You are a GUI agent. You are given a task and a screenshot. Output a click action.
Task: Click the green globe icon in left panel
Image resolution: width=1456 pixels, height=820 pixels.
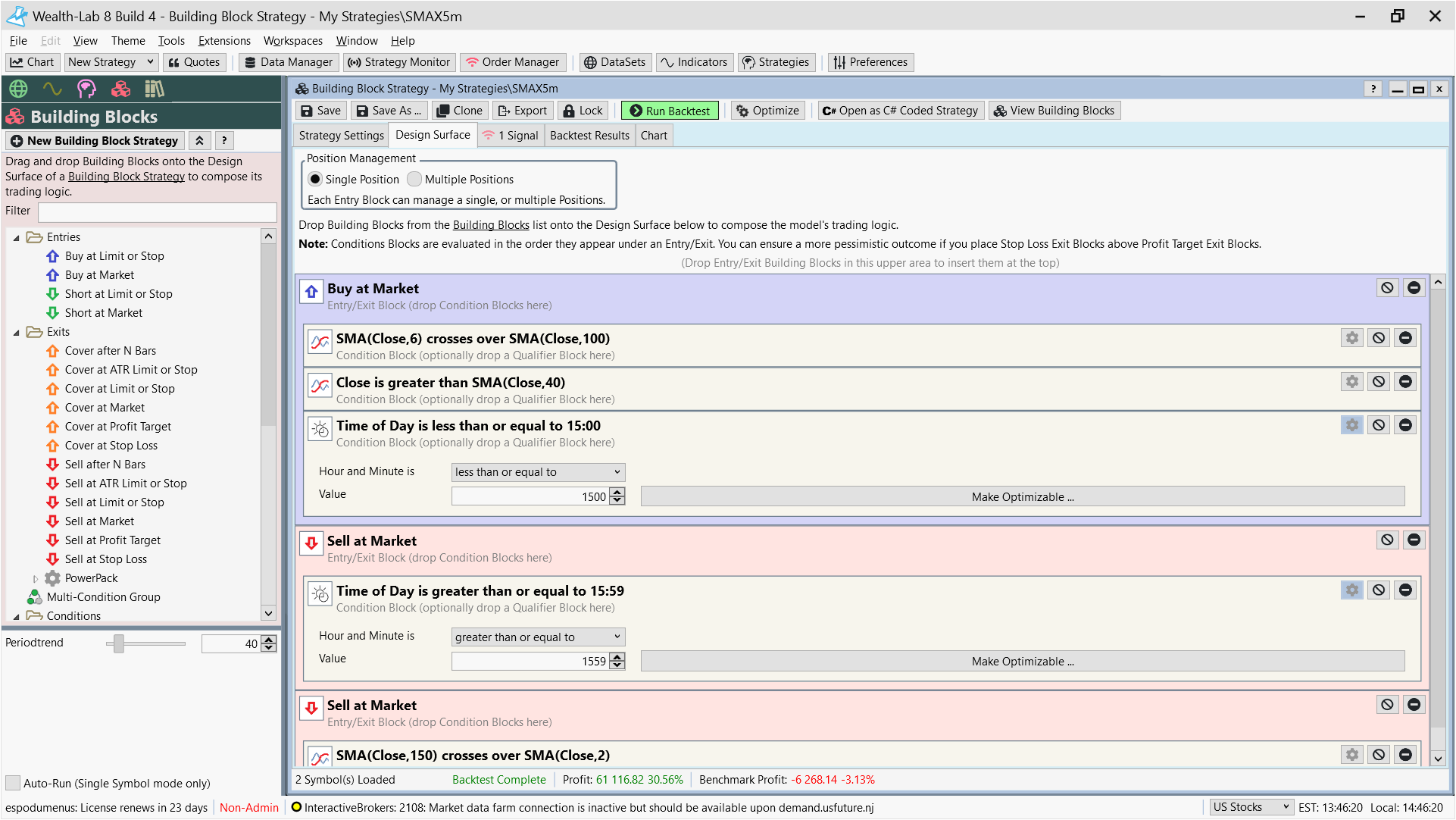coord(19,89)
